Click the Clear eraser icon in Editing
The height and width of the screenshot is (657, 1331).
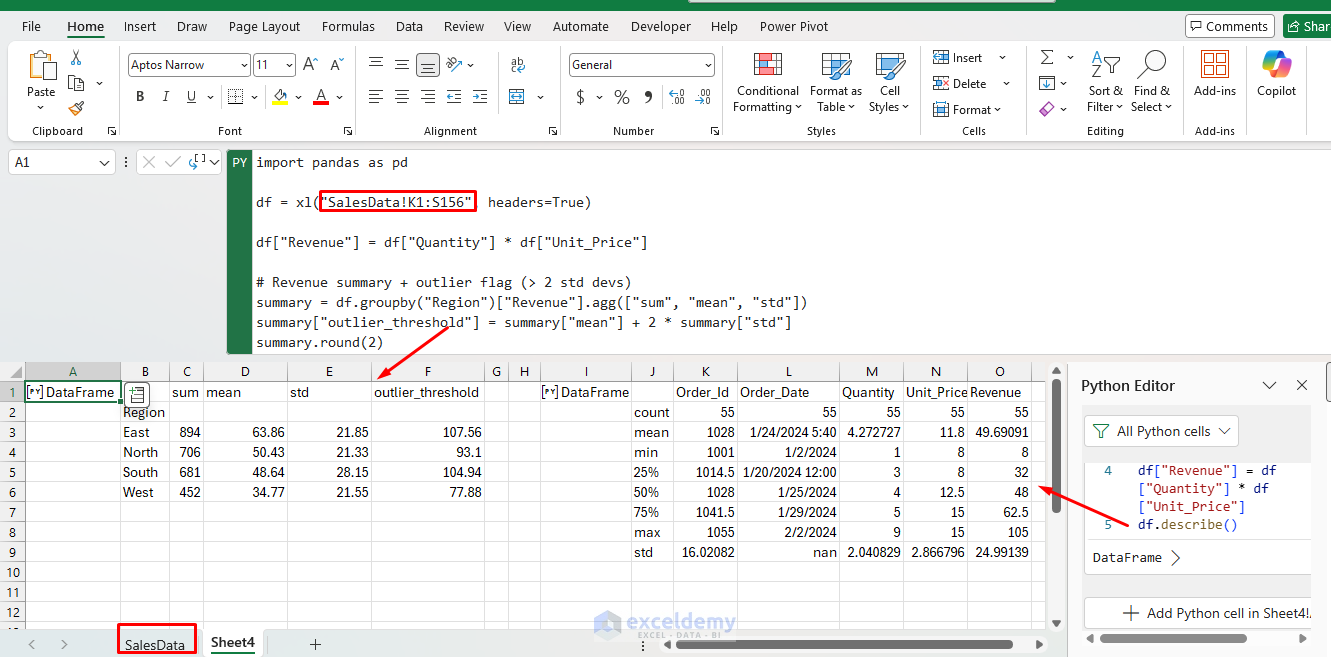(x=1047, y=108)
